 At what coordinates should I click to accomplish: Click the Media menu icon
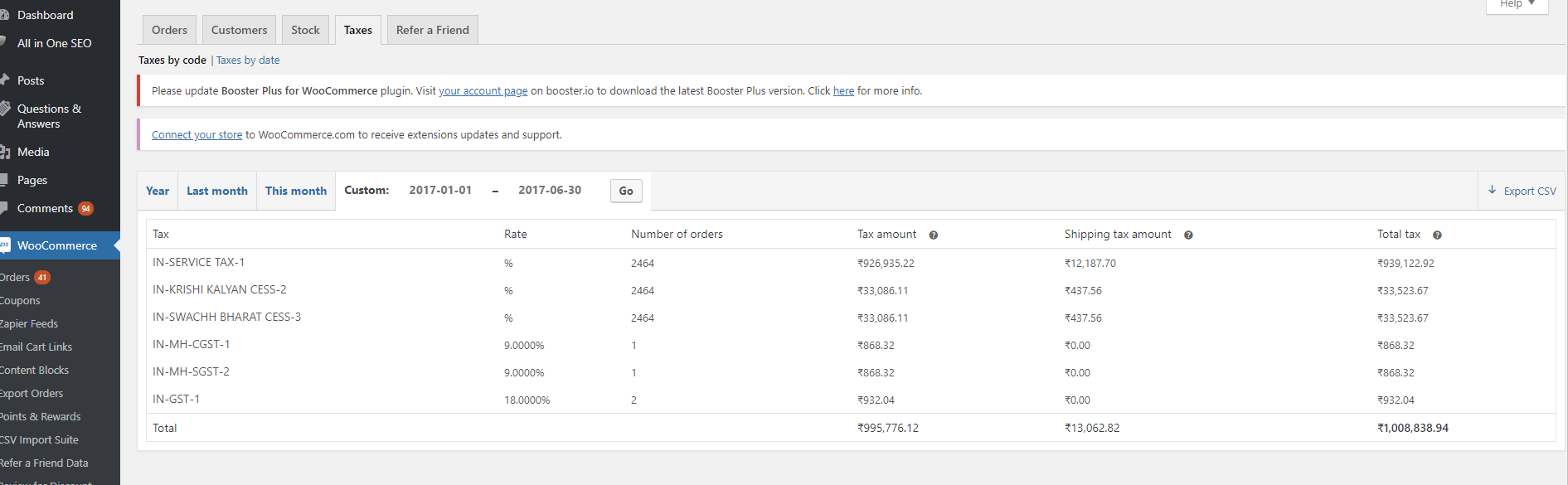coord(4,152)
